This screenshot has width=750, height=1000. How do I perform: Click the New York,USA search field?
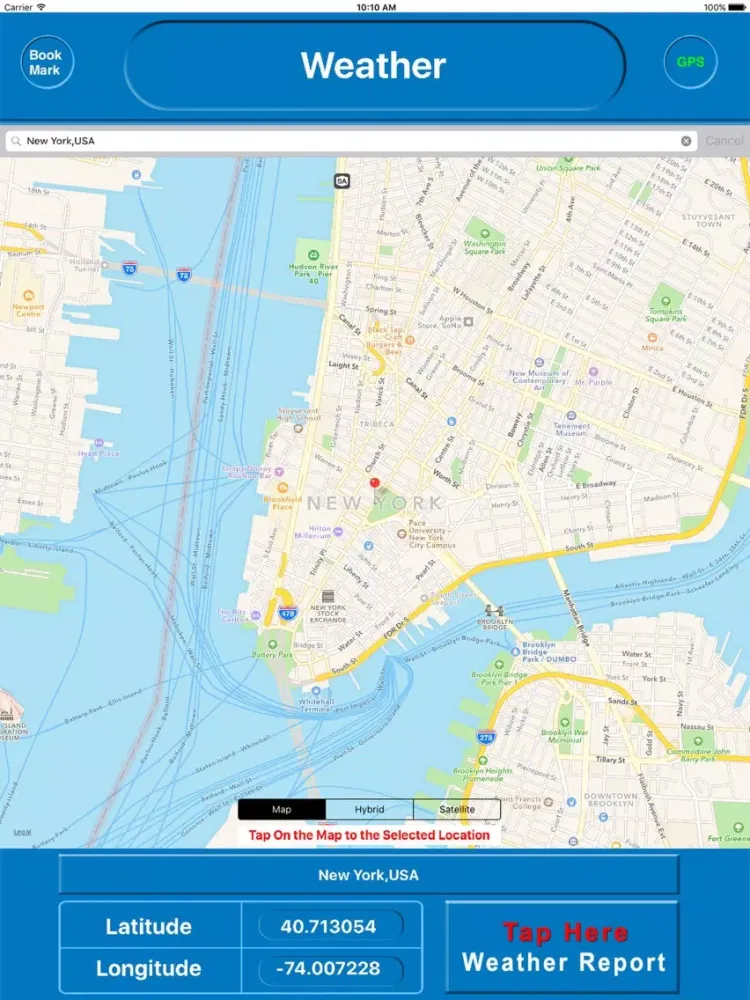351,141
